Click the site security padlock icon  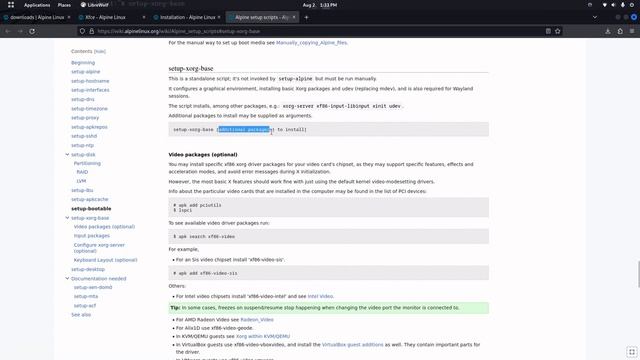pyautogui.click(x=91, y=31)
